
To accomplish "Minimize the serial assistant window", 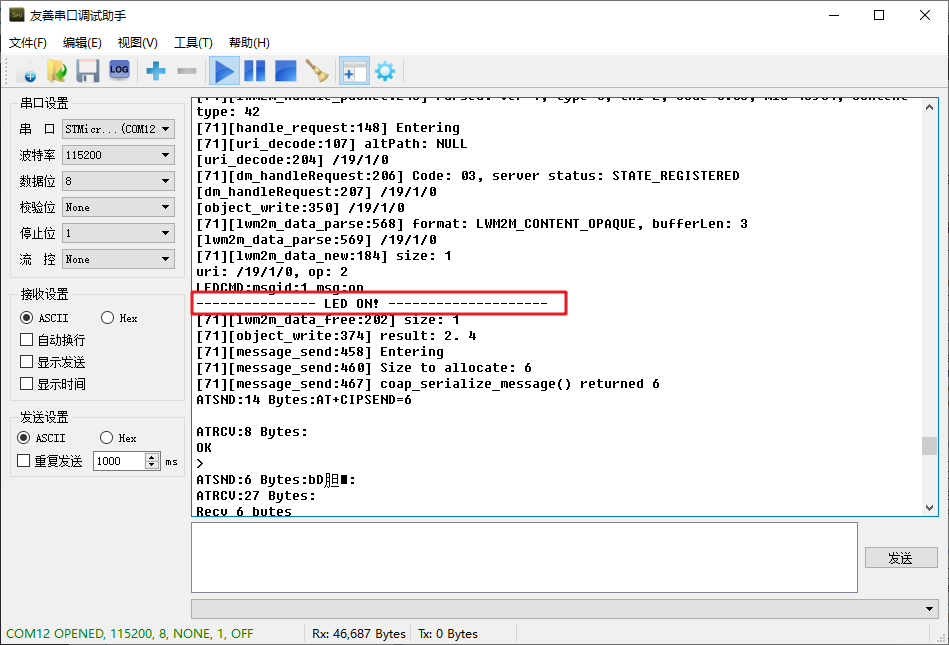I will [834, 15].
